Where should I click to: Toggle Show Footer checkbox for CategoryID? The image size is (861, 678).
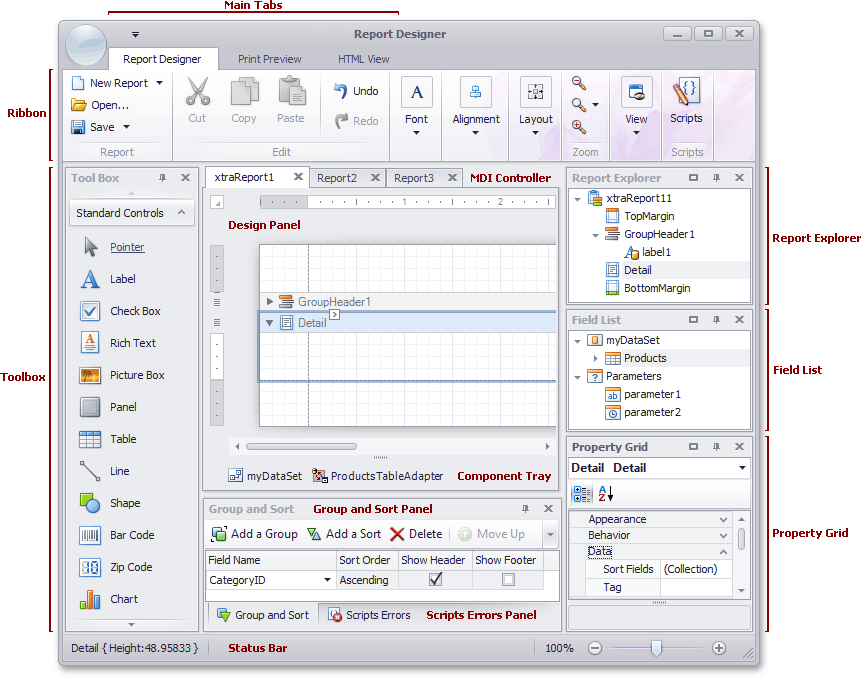pyautogui.click(x=508, y=579)
